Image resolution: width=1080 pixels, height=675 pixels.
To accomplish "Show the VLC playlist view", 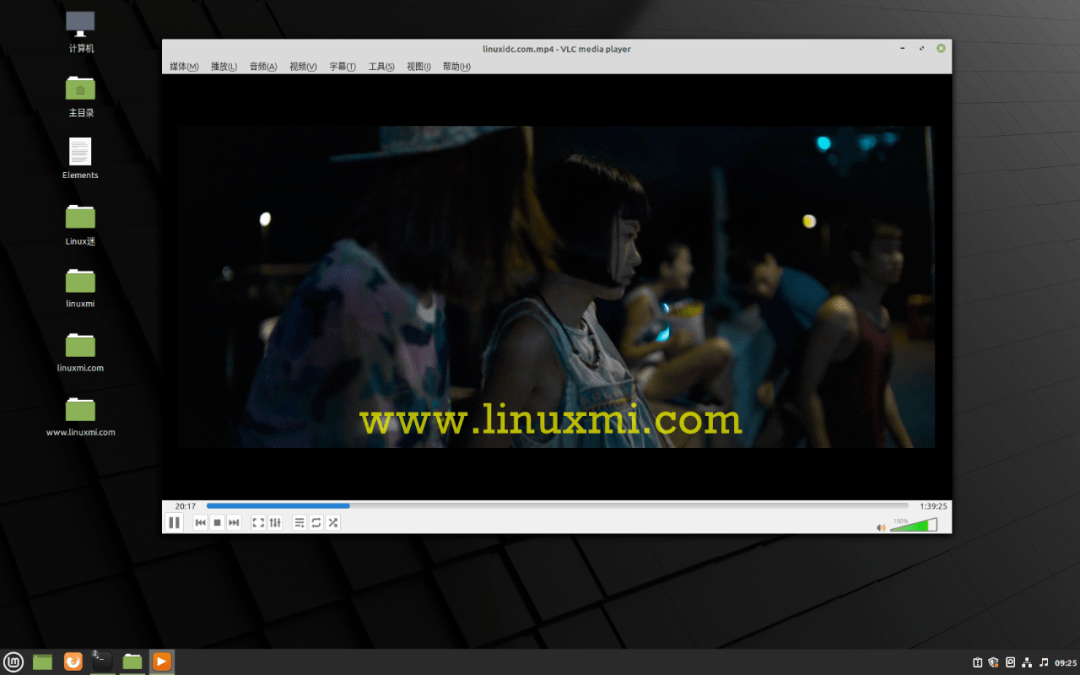I will (x=299, y=522).
